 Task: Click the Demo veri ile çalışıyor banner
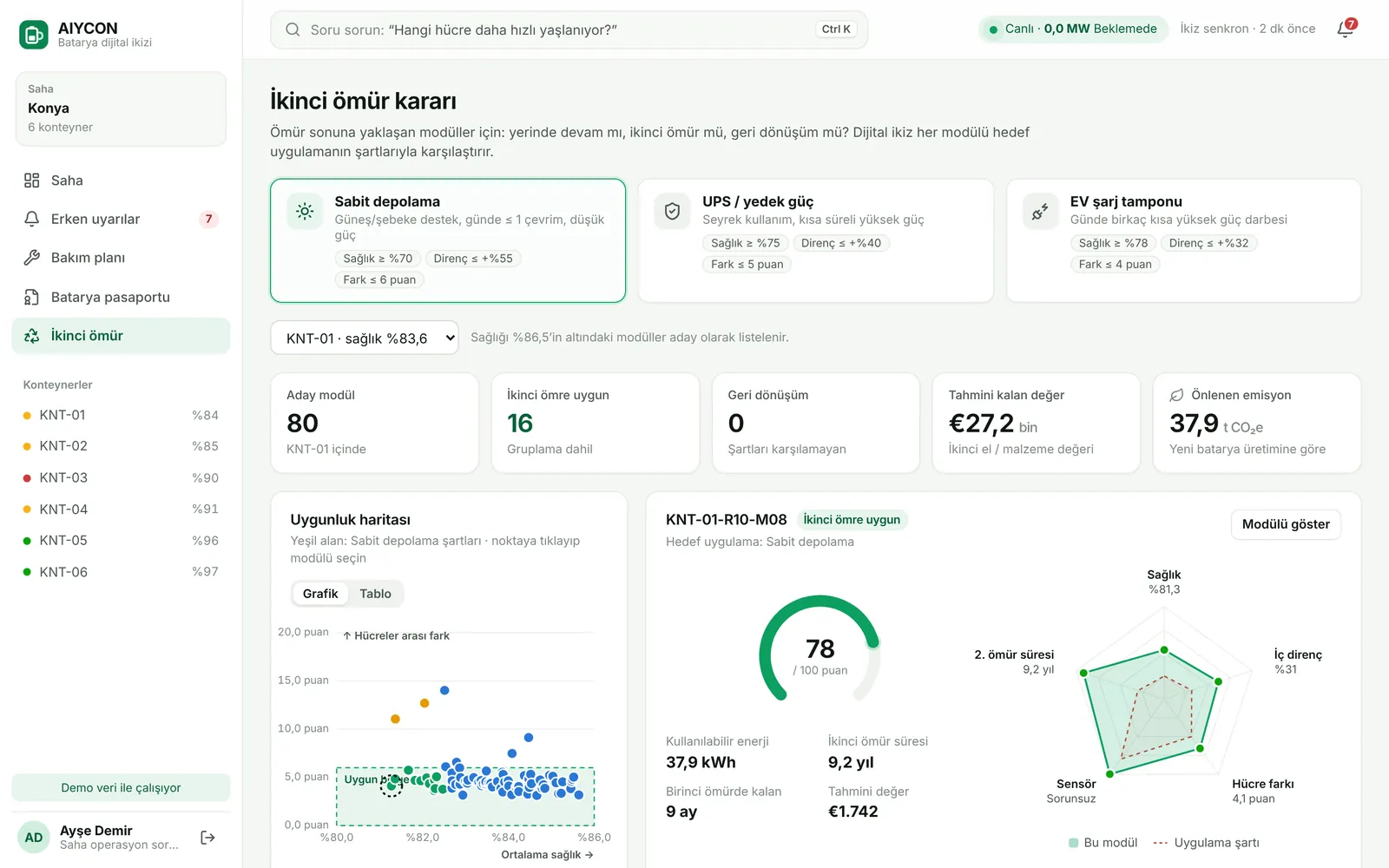121,787
